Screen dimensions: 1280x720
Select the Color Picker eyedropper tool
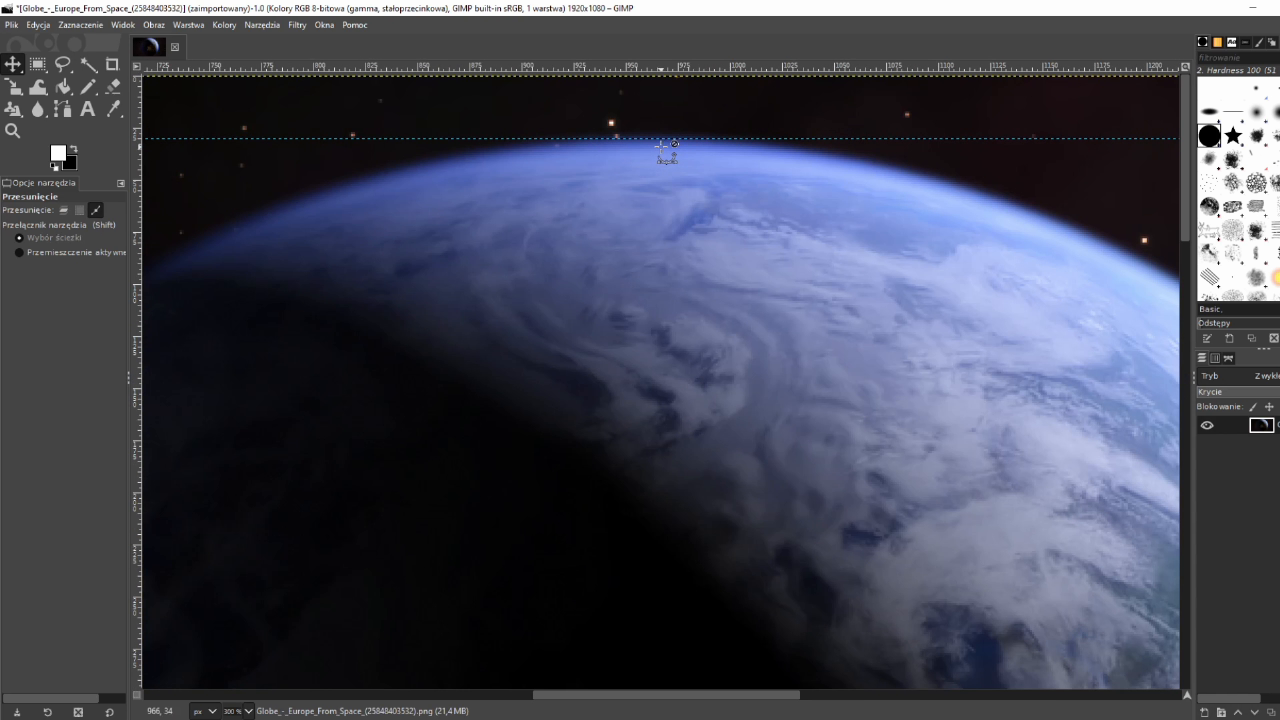tap(113, 109)
